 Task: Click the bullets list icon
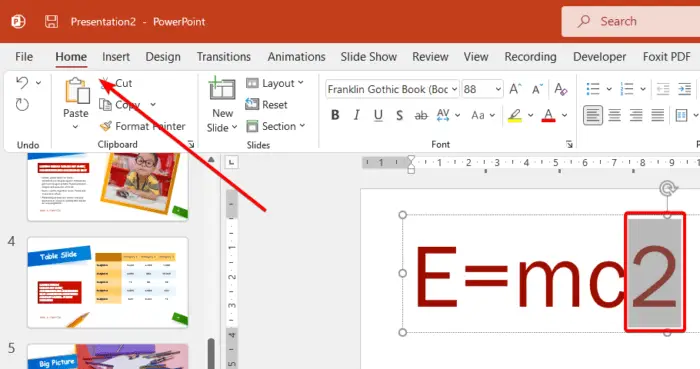coord(593,89)
